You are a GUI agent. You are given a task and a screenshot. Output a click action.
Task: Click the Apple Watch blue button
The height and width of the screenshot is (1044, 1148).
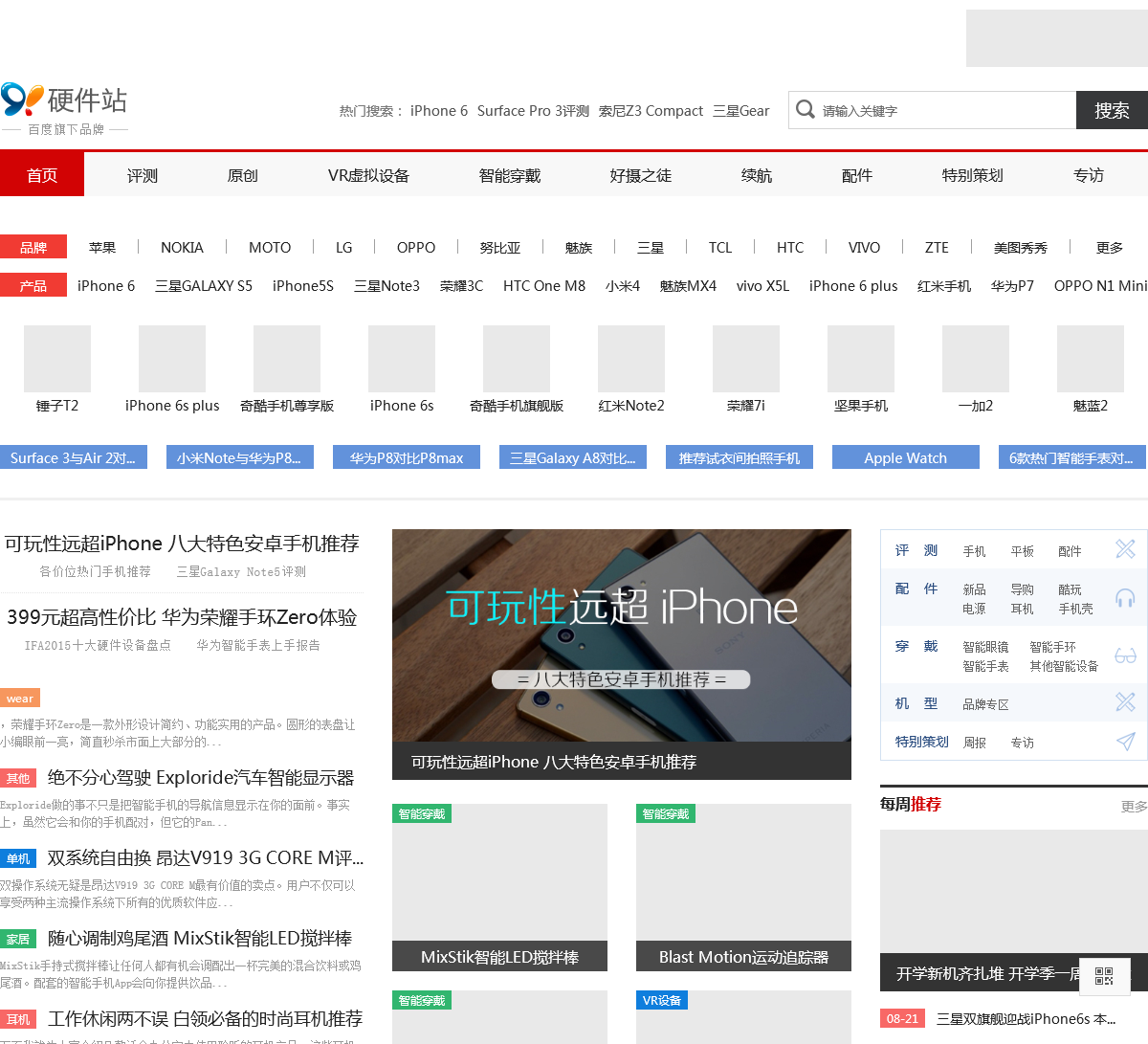[906, 457]
